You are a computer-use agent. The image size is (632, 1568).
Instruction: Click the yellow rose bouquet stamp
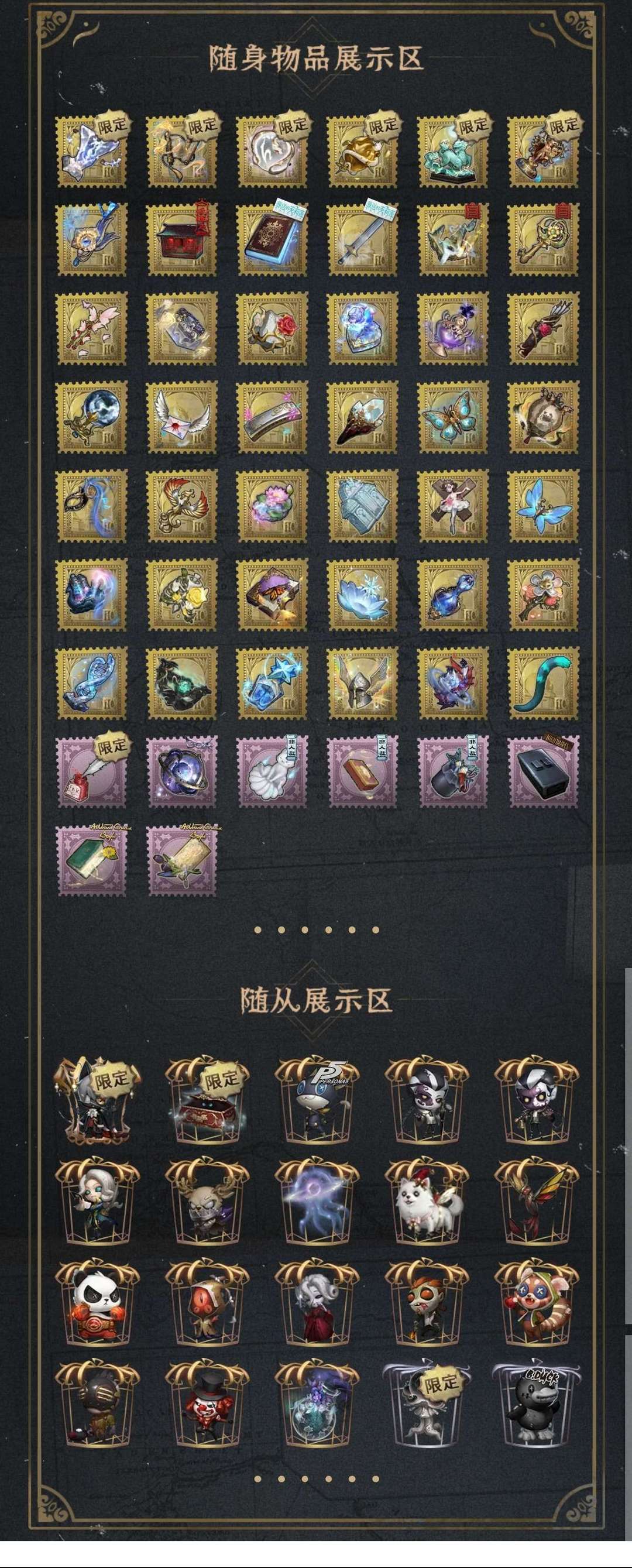182,595
